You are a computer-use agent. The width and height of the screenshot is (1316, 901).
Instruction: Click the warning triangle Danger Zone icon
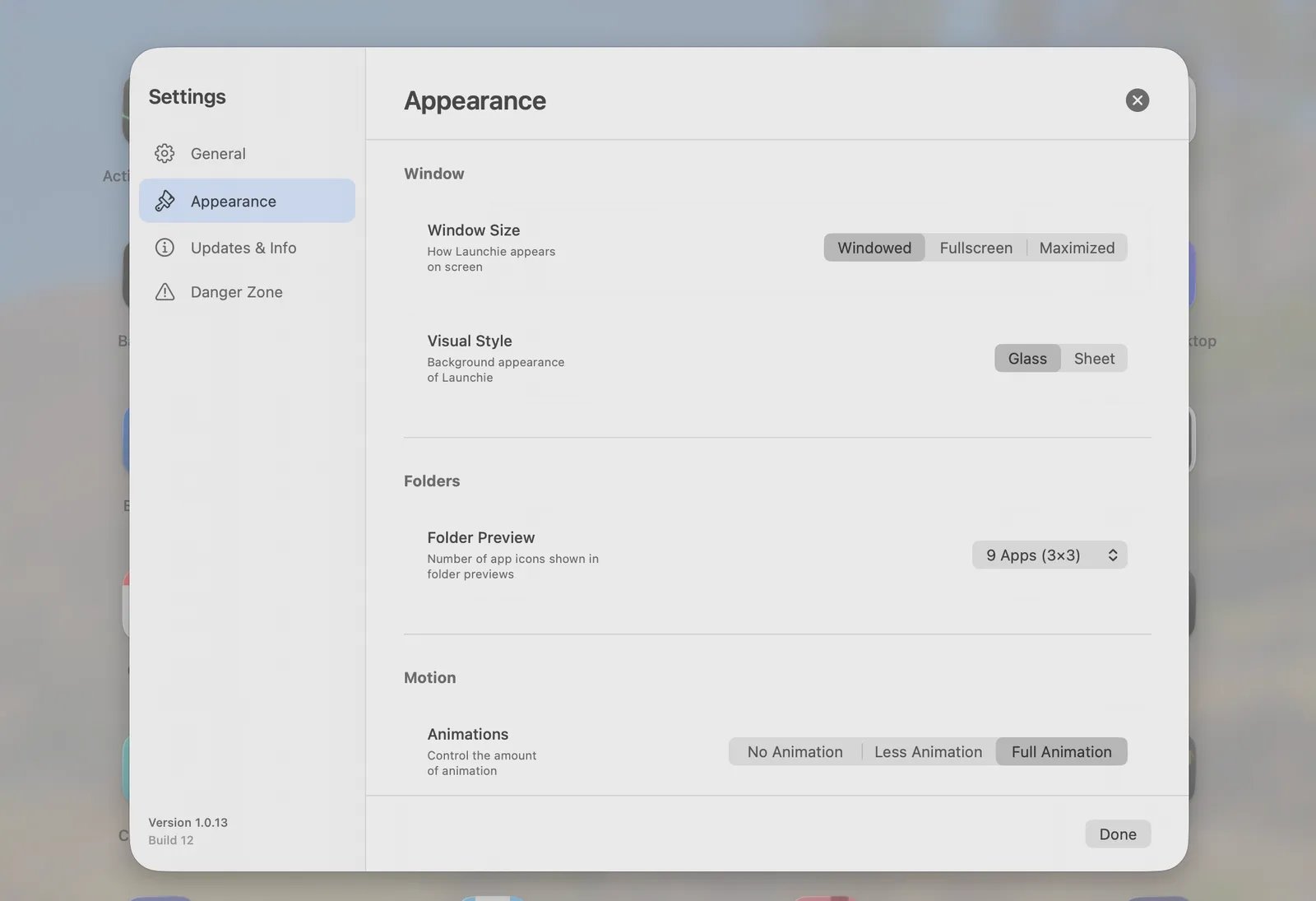[164, 292]
